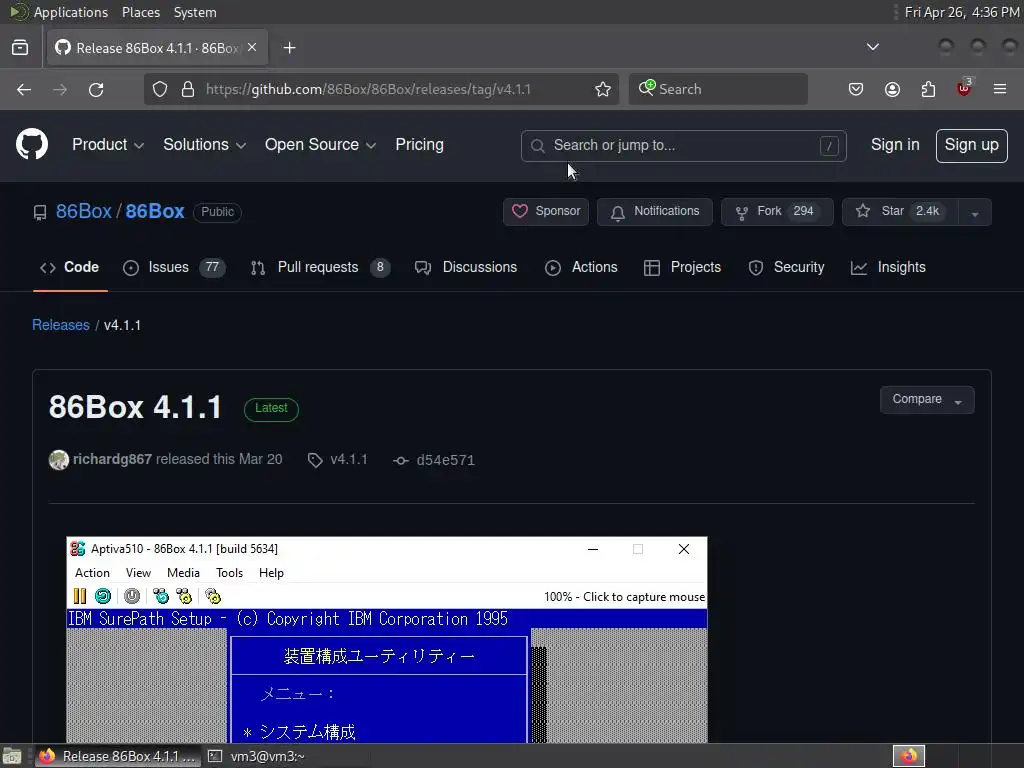Viewport: 1024px width, 768px height.
Task: Switch to the Pull requests tab
Action: [x=320, y=268]
